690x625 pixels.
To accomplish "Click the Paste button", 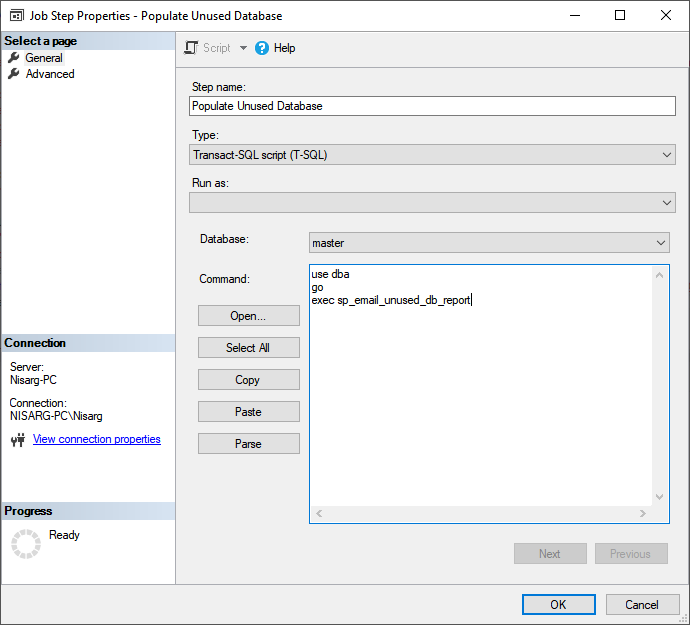I will pos(248,412).
